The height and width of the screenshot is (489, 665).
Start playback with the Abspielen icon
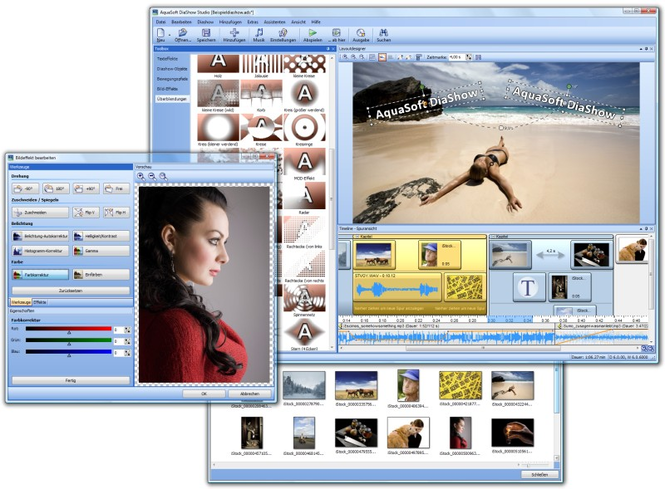(312, 33)
